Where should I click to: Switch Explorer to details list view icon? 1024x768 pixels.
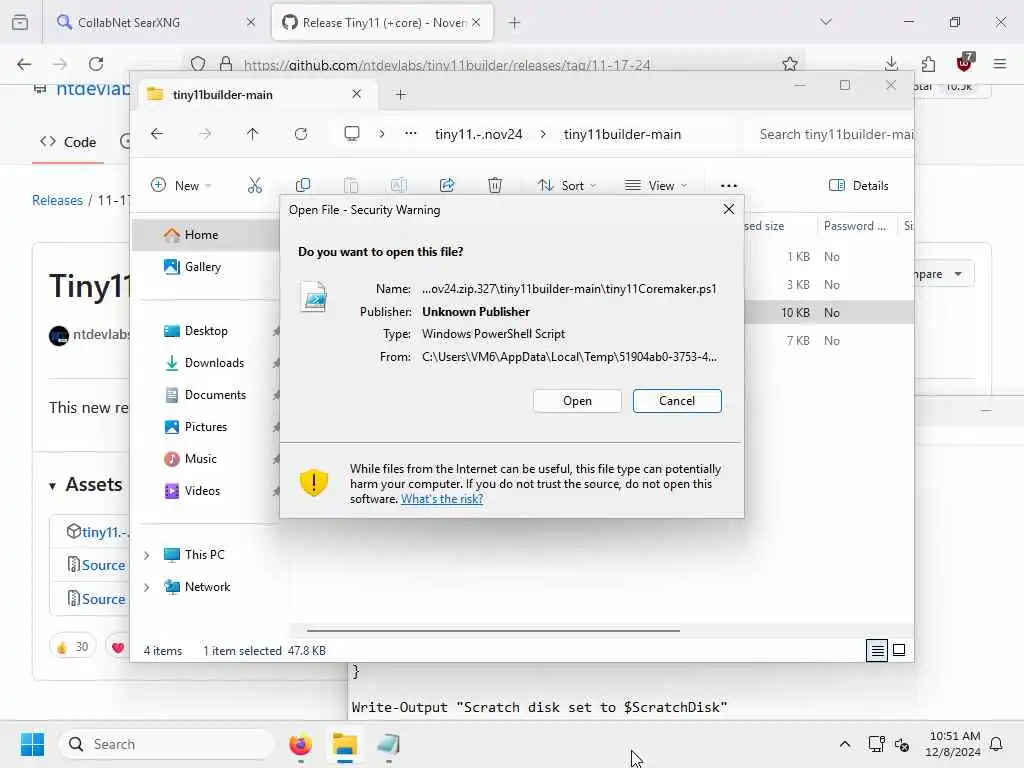click(876, 650)
